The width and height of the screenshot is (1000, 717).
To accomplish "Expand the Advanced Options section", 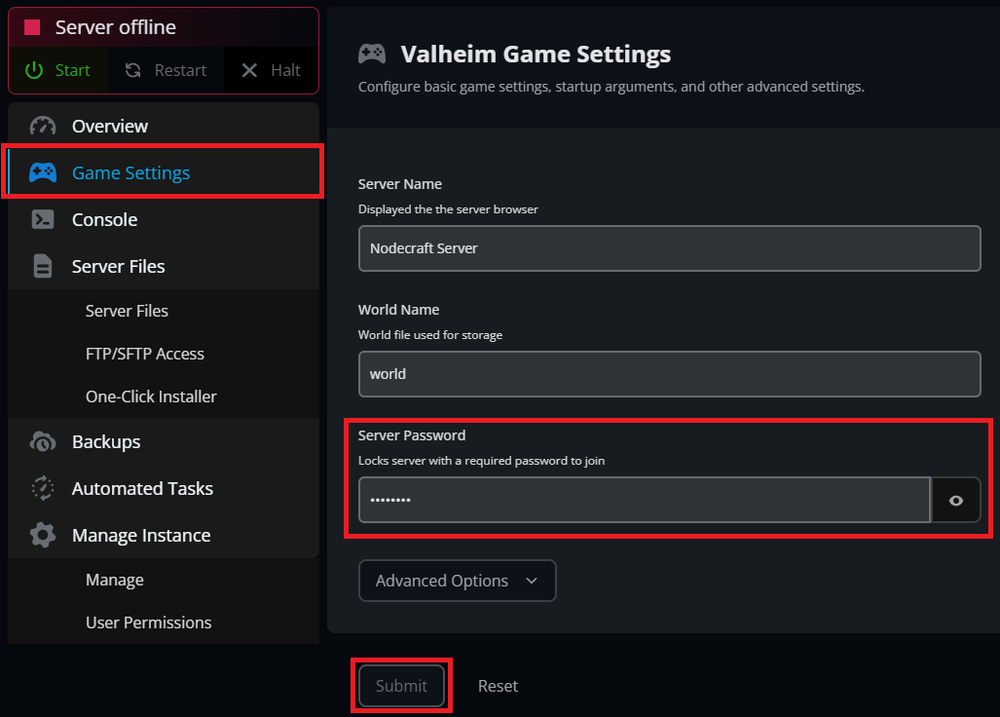I will coord(457,580).
